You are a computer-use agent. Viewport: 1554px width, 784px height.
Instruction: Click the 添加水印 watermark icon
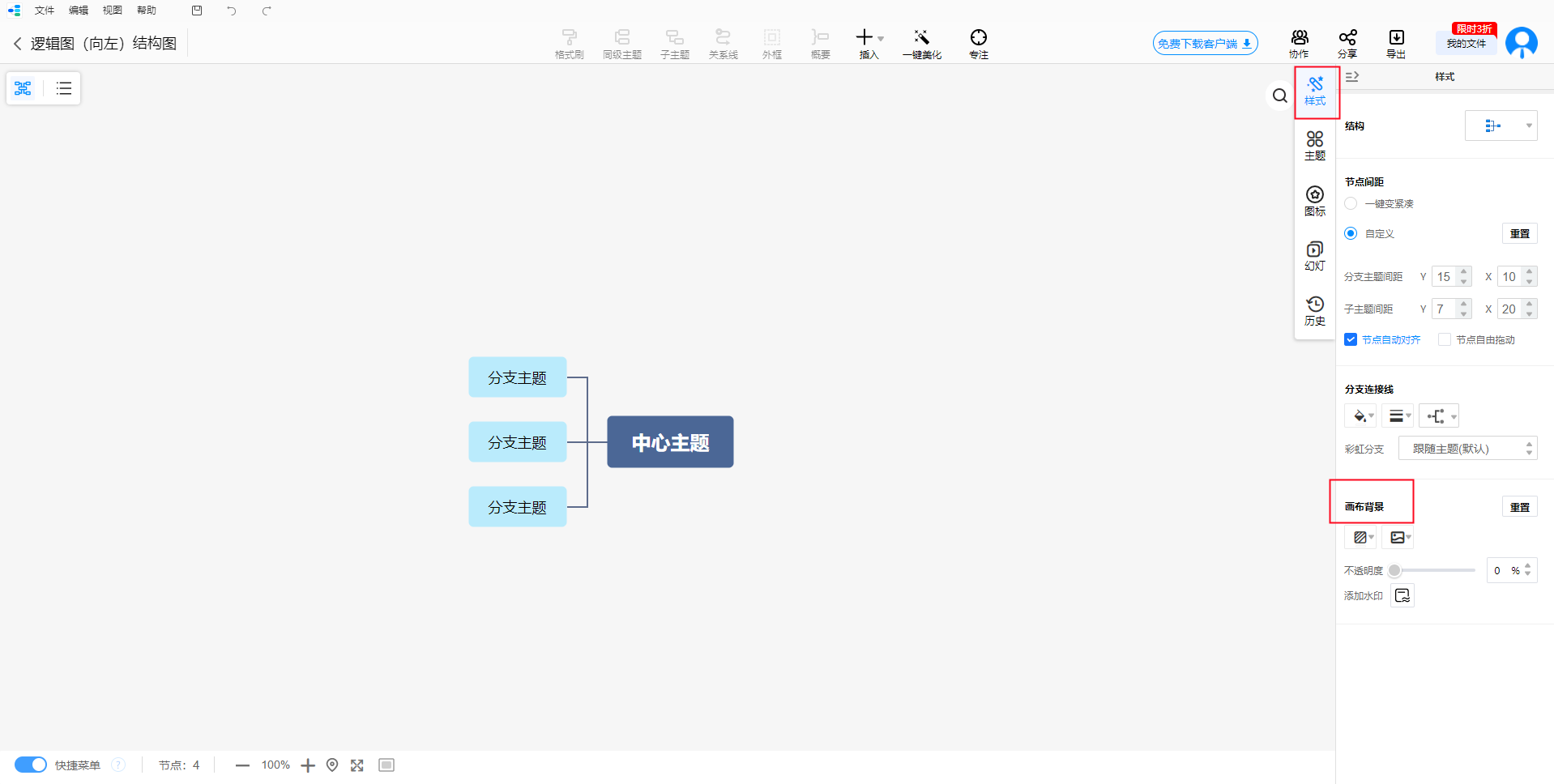click(1402, 595)
